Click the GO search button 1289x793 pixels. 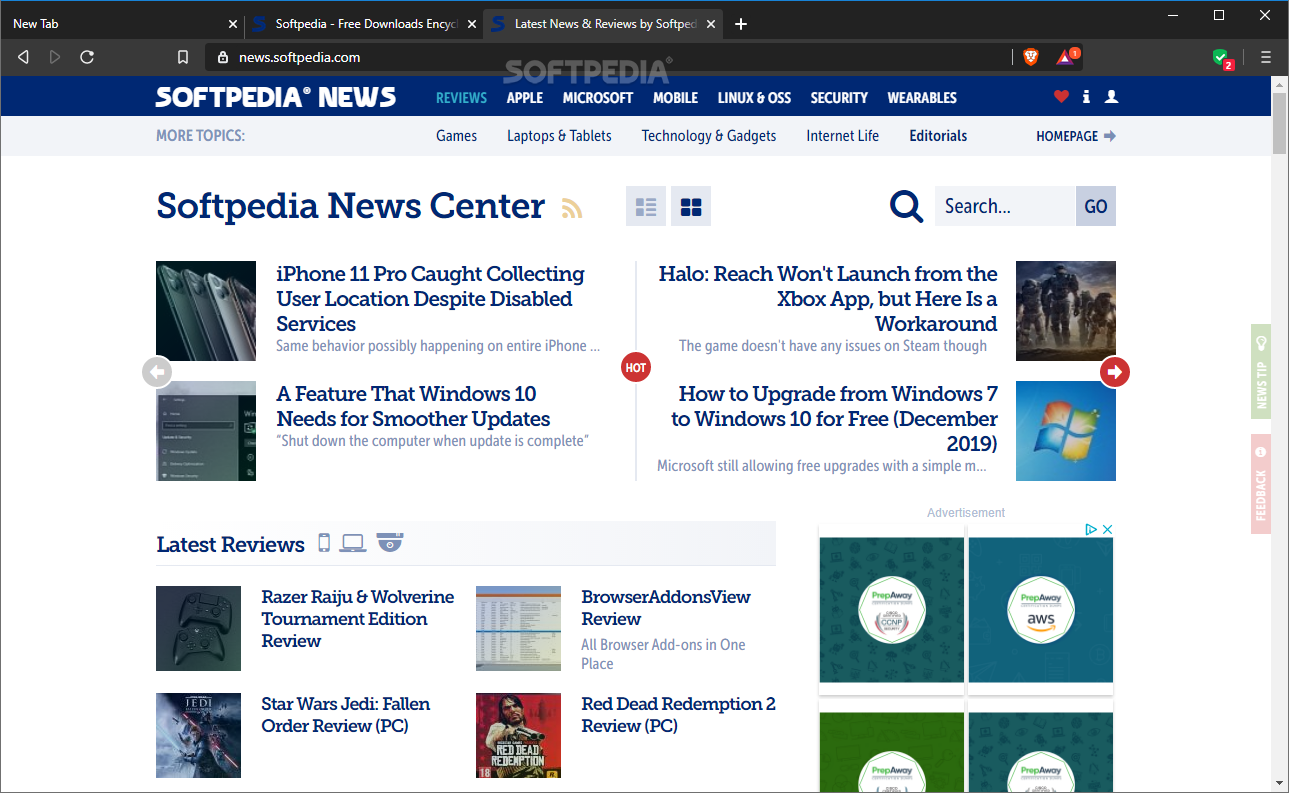pyautogui.click(x=1096, y=207)
